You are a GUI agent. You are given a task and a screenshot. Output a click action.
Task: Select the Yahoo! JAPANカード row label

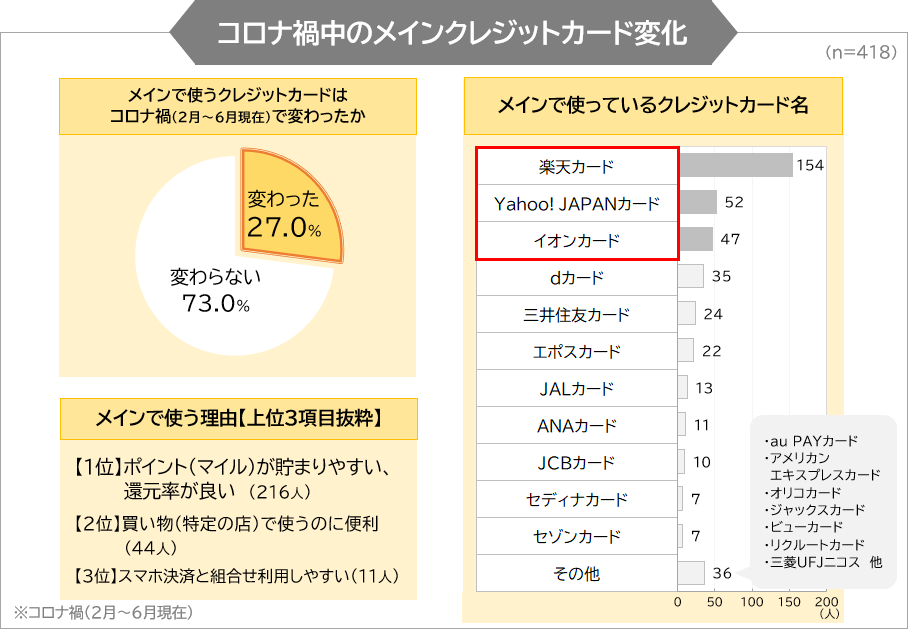tap(577, 203)
